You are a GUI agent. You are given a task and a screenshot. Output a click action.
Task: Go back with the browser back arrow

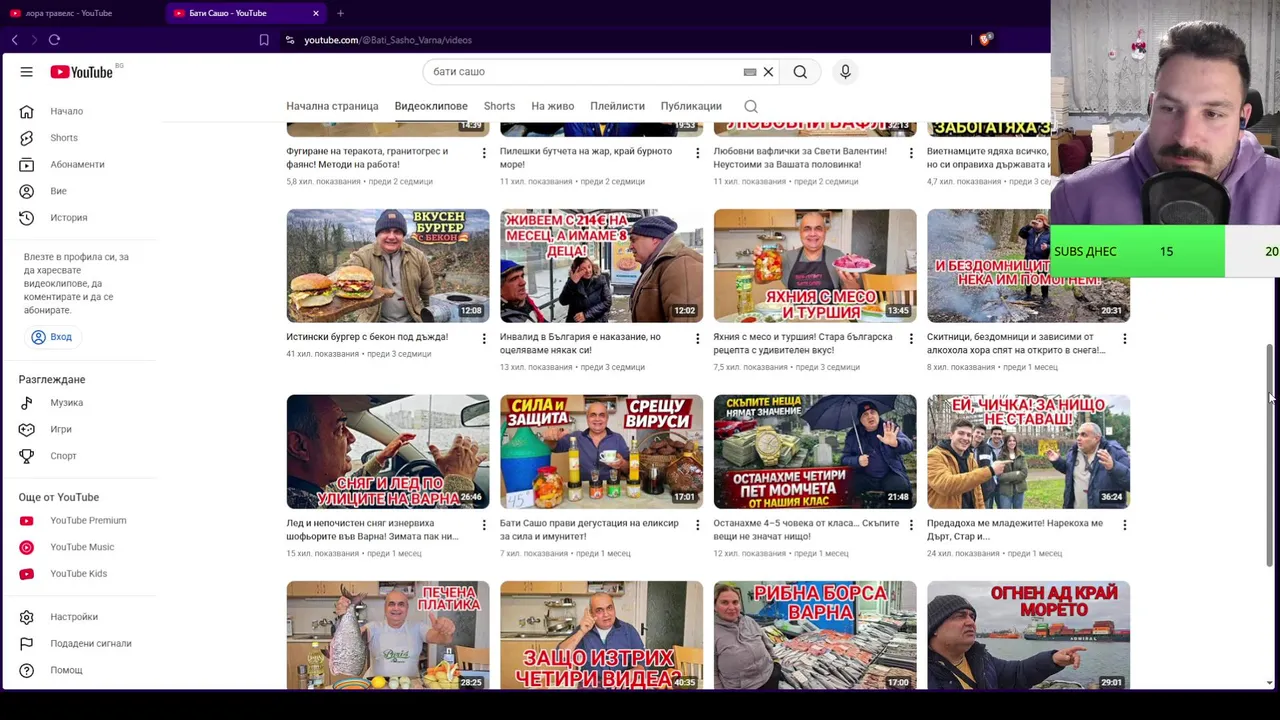click(14, 40)
